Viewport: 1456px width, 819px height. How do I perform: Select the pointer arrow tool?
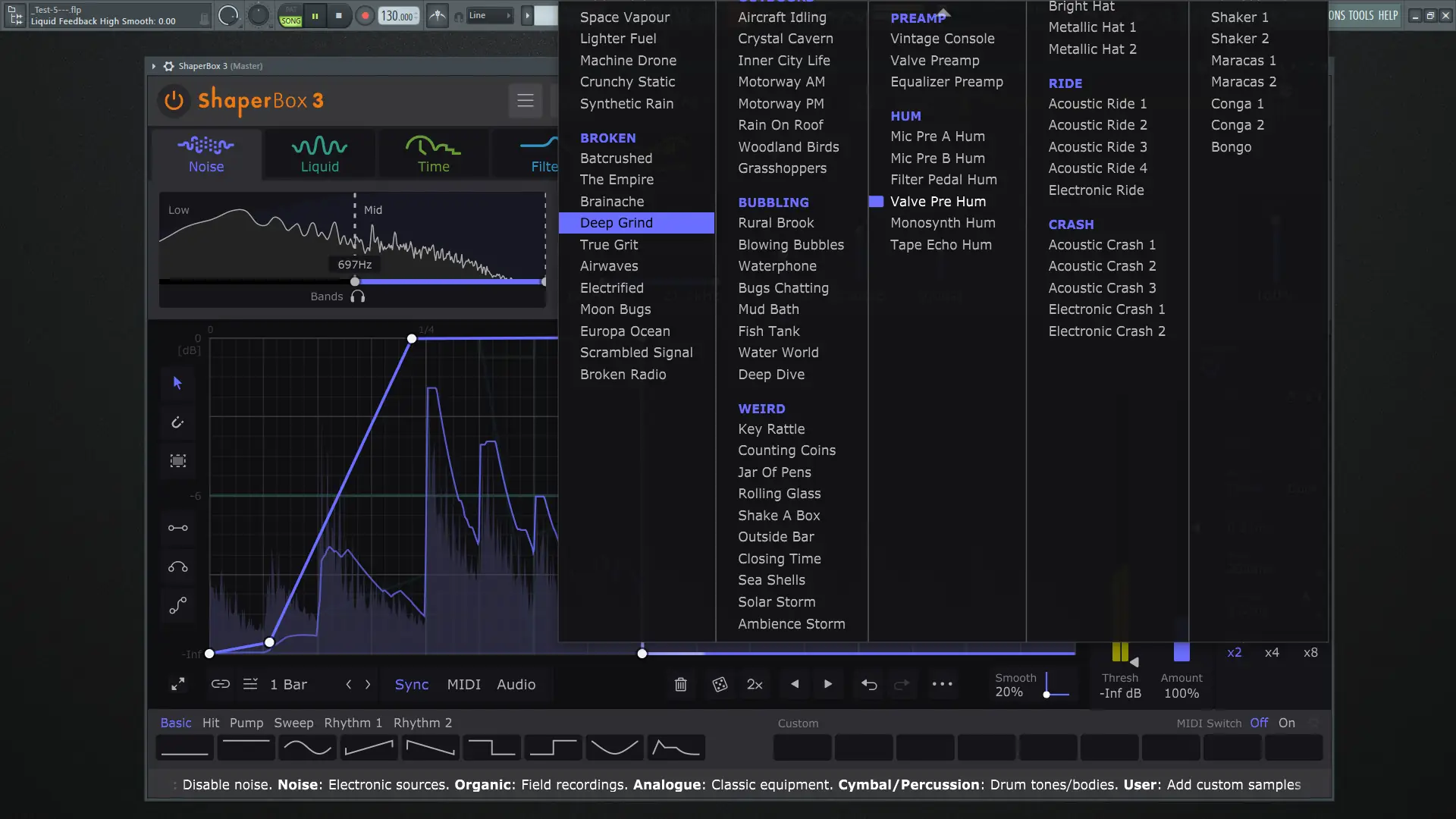[177, 383]
